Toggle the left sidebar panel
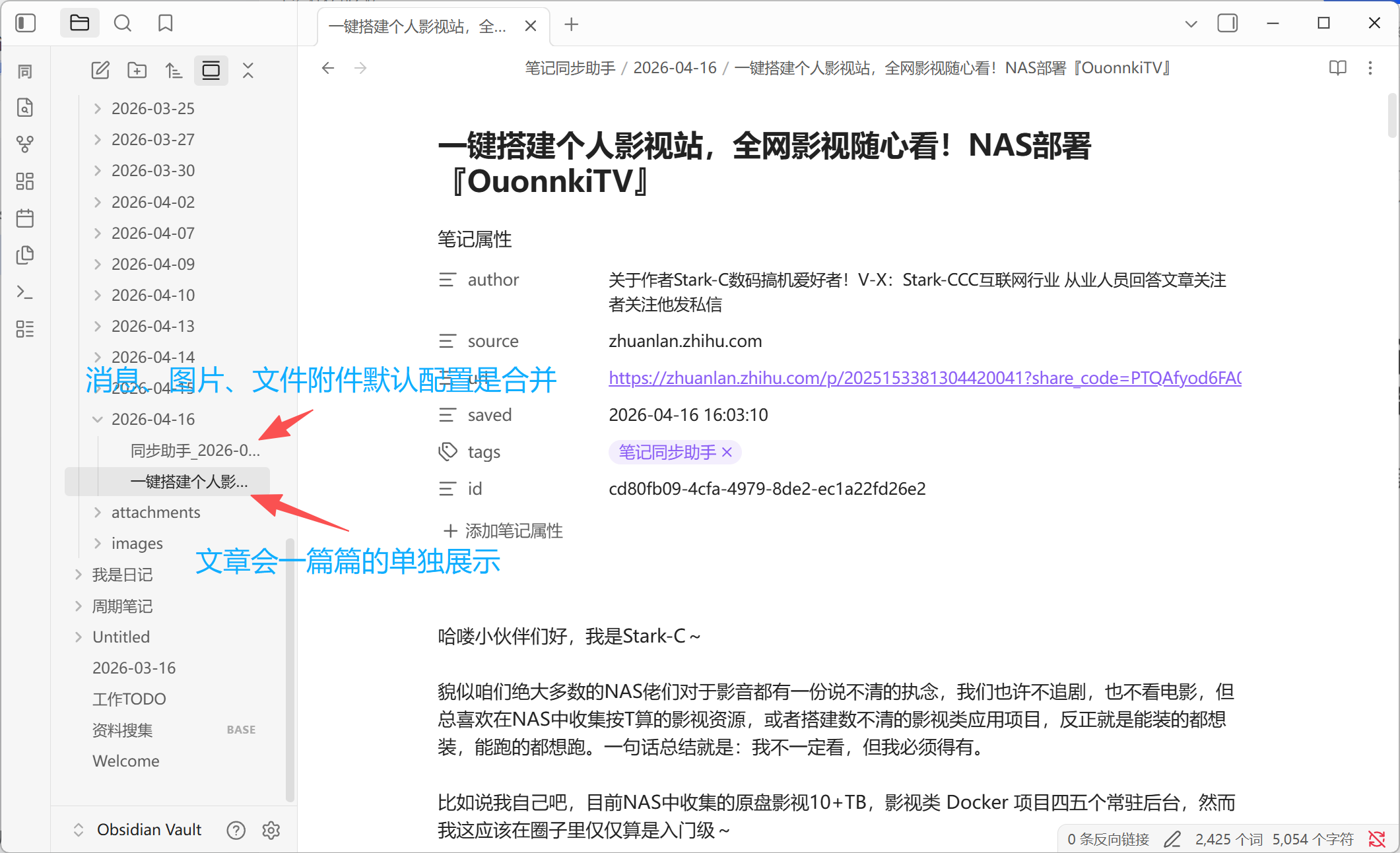This screenshot has width=1400, height=853. pos(25,23)
